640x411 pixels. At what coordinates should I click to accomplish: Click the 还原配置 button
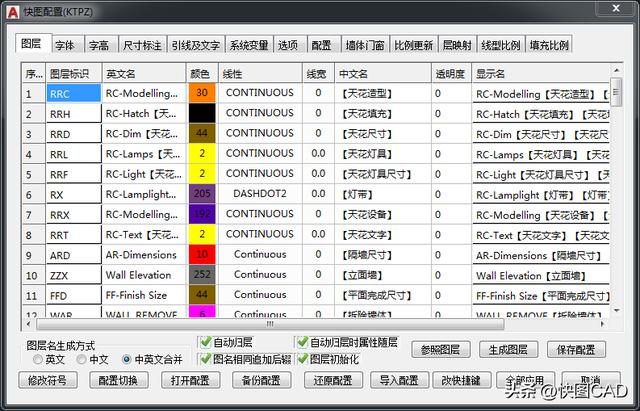tap(333, 380)
